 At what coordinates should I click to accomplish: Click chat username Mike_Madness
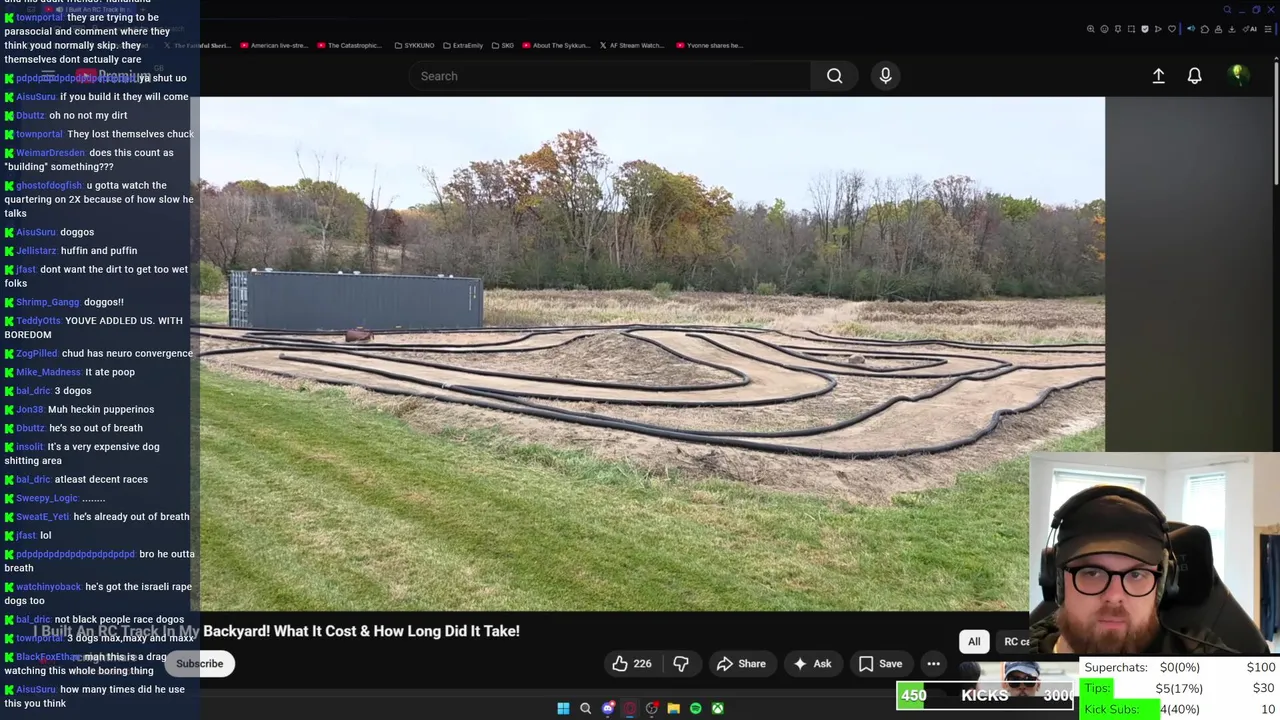[x=48, y=372]
